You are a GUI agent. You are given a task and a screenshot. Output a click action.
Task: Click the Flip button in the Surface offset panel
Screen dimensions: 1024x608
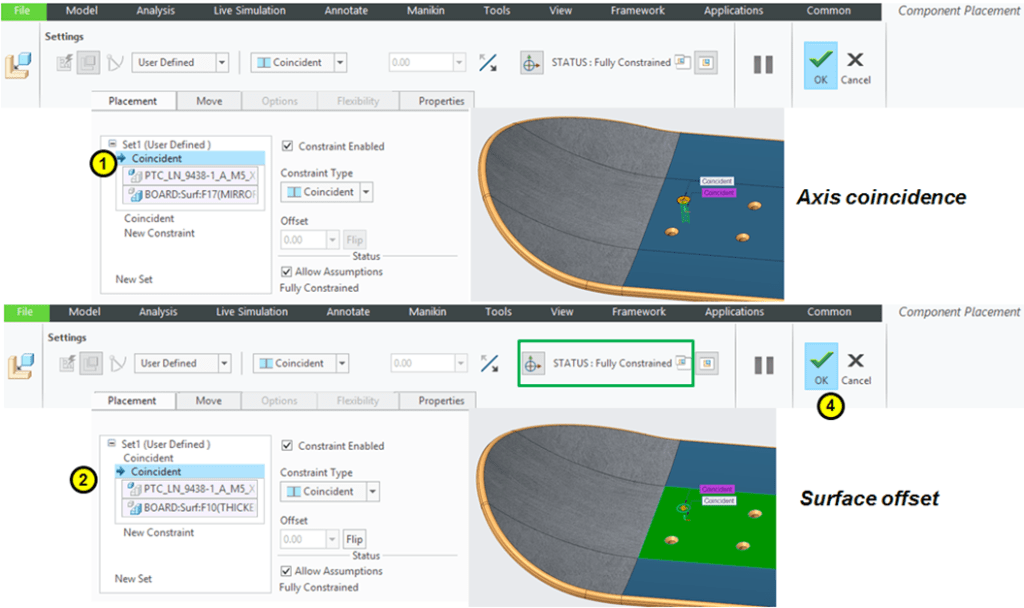coord(354,540)
